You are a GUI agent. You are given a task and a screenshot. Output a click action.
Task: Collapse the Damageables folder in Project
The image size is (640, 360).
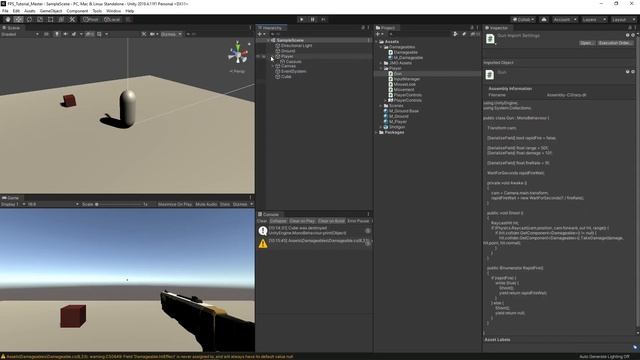tap(381, 47)
